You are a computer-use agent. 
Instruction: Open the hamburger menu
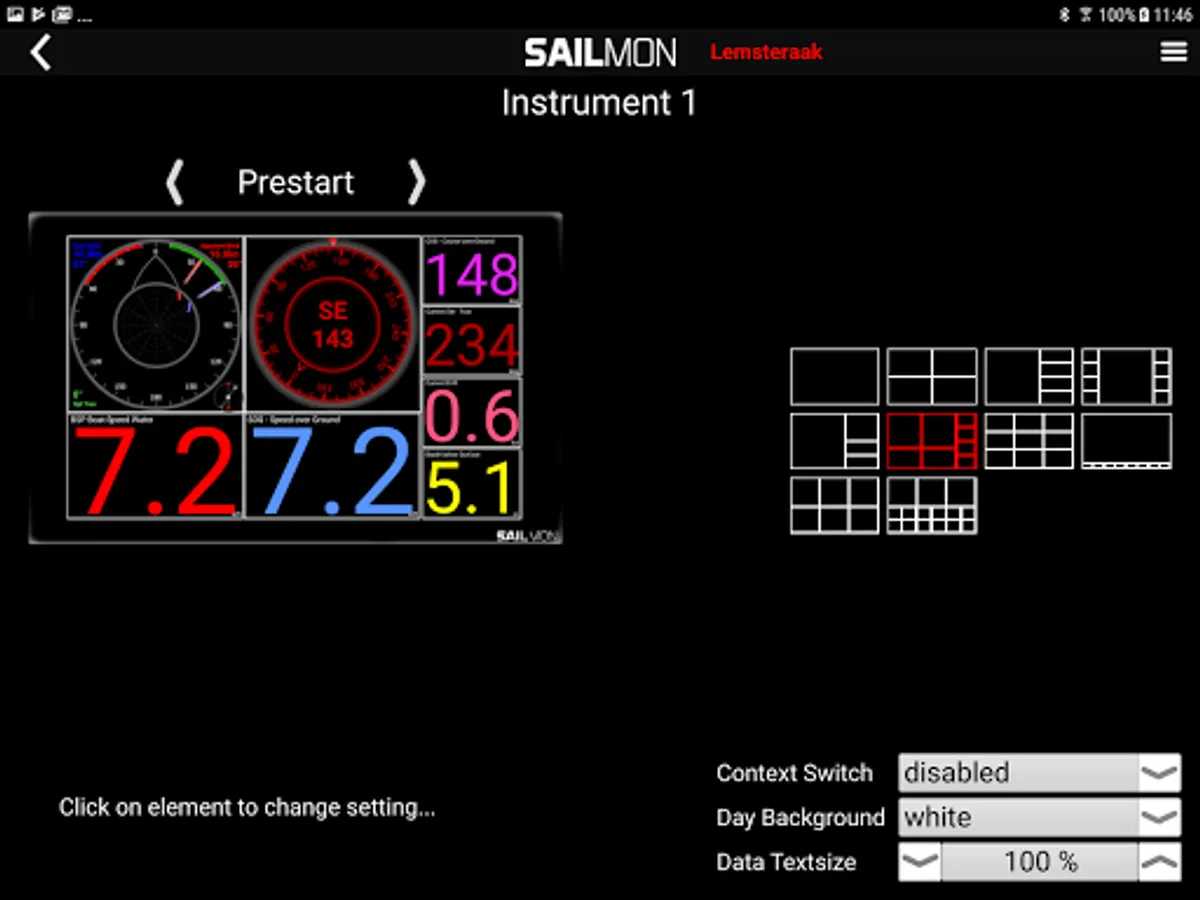[1173, 52]
